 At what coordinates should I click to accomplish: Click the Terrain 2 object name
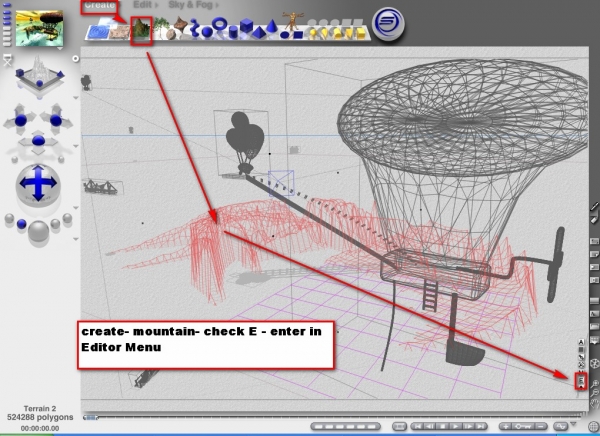click(39, 408)
